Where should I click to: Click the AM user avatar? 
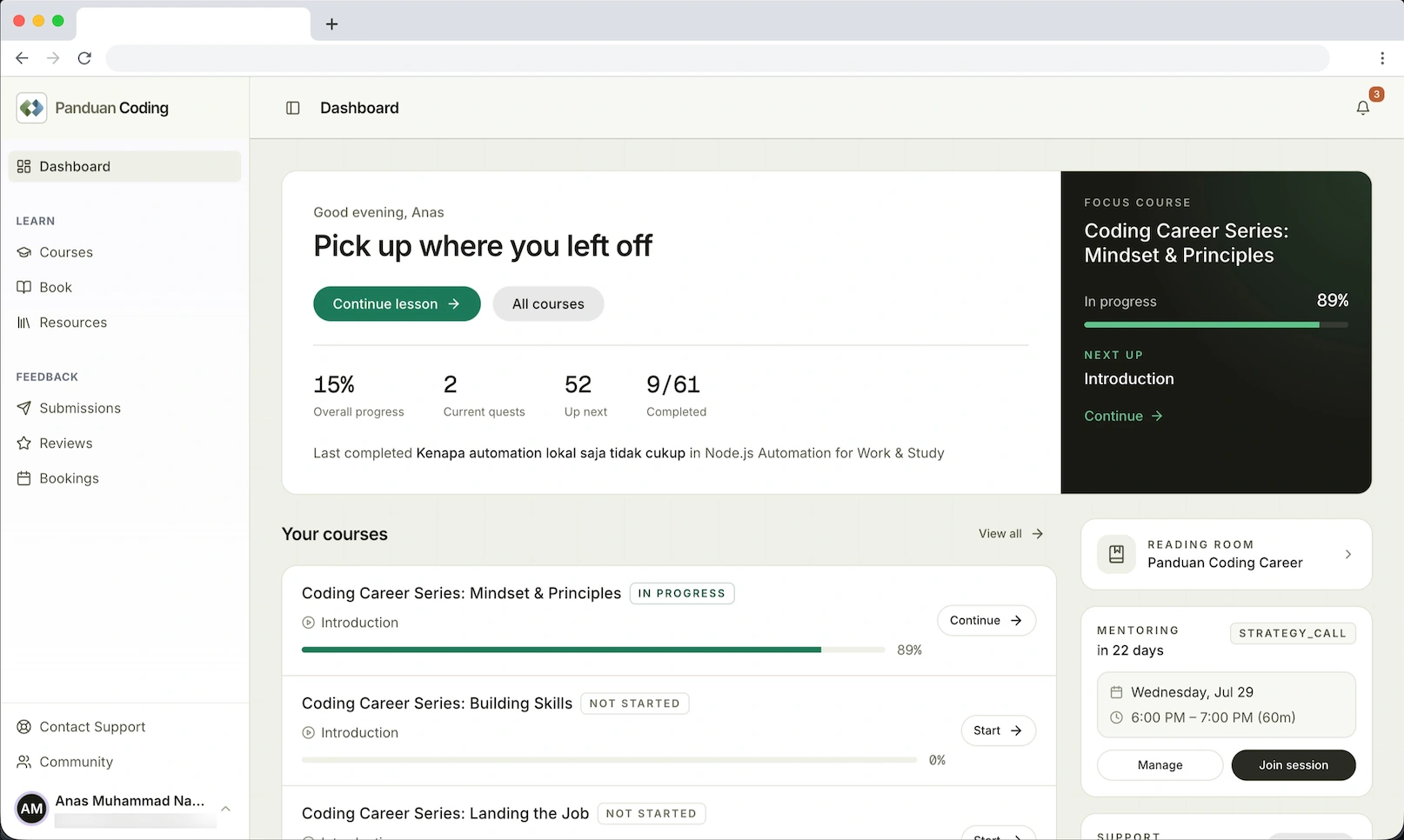pos(32,809)
